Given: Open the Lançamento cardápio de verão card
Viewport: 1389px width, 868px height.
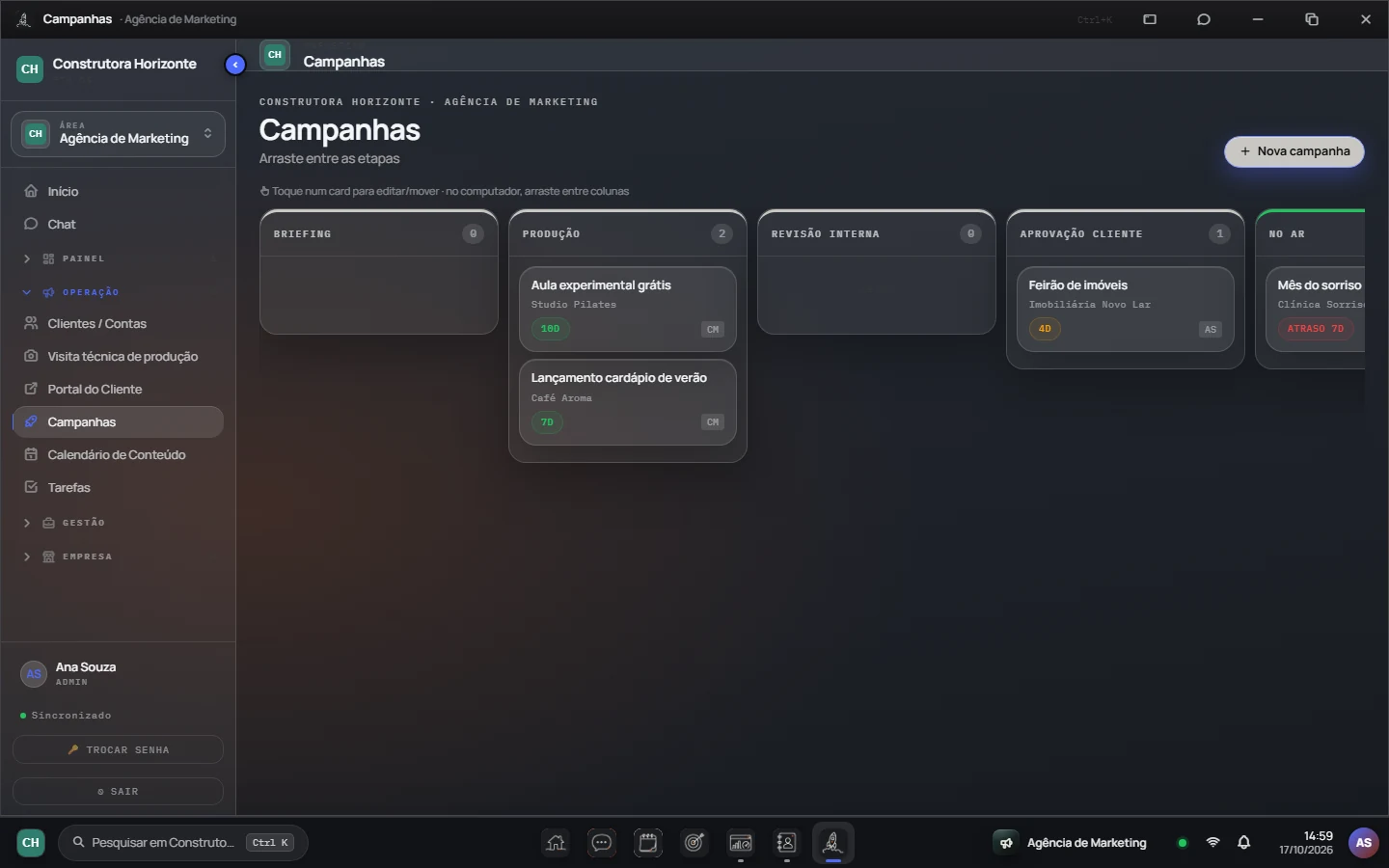Looking at the screenshot, I should 628,402.
